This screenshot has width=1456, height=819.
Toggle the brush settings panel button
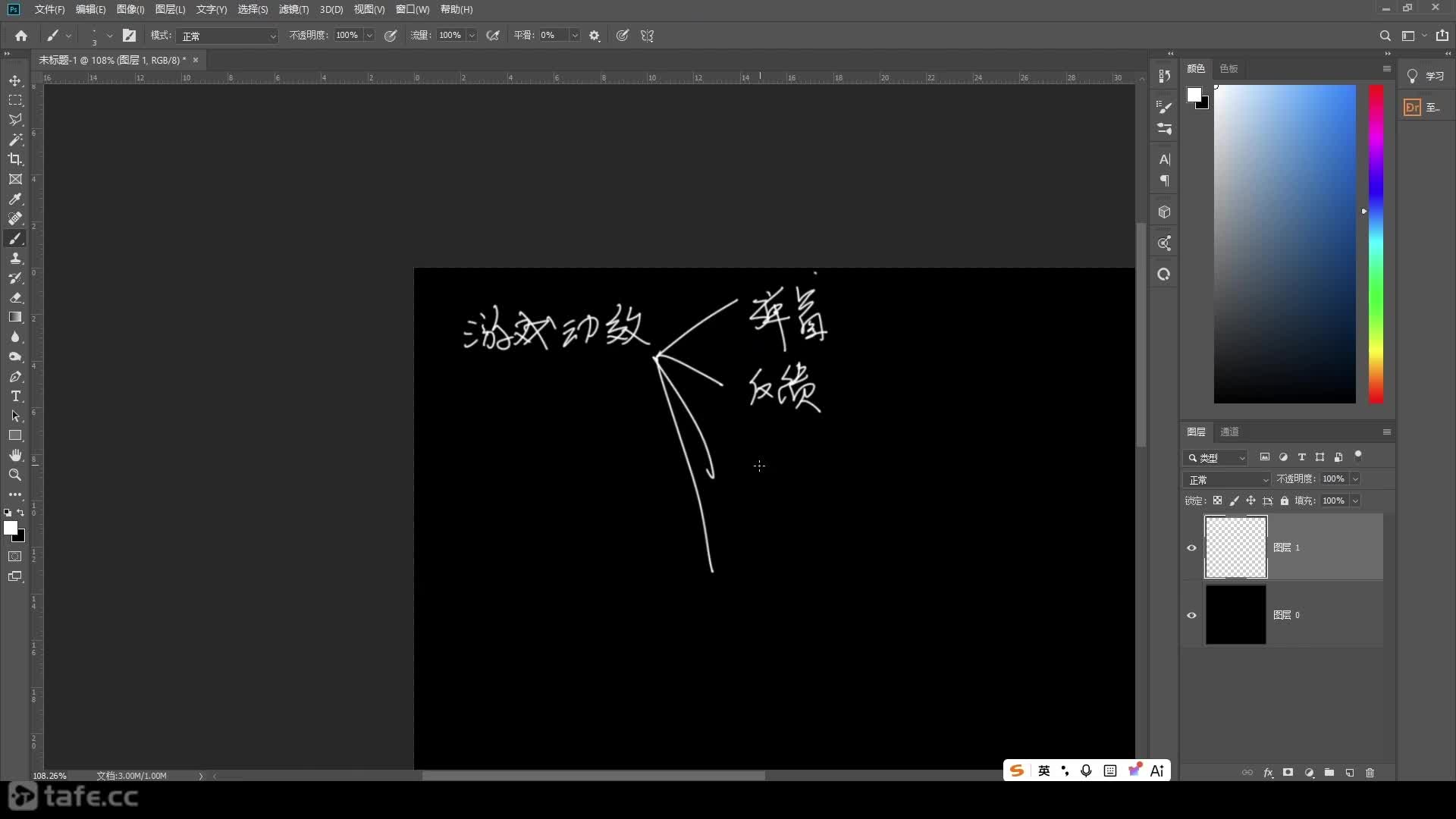click(130, 36)
